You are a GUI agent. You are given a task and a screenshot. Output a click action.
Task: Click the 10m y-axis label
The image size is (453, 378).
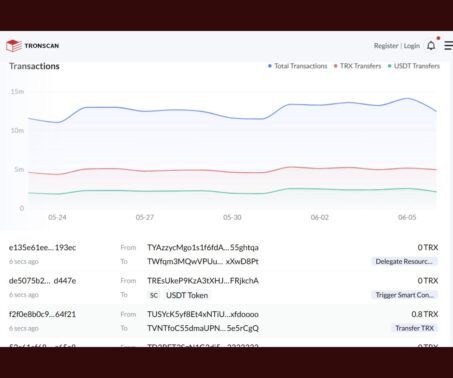pos(17,130)
